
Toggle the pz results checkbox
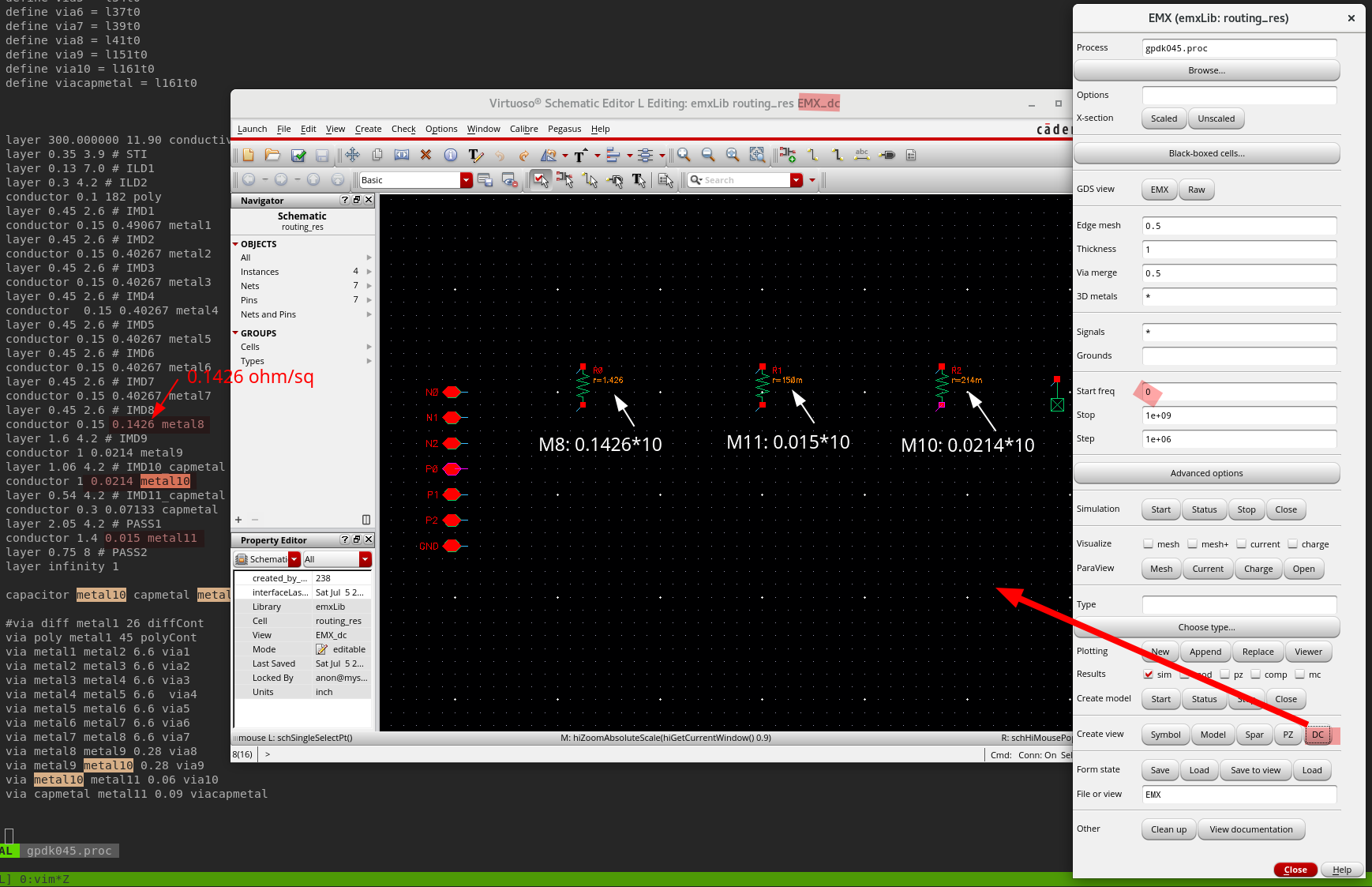click(x=1225, y=674)
